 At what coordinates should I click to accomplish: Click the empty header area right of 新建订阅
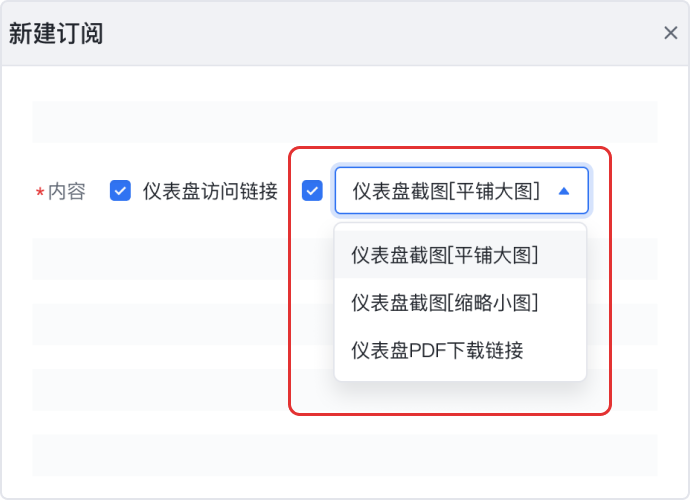[380, 34]
